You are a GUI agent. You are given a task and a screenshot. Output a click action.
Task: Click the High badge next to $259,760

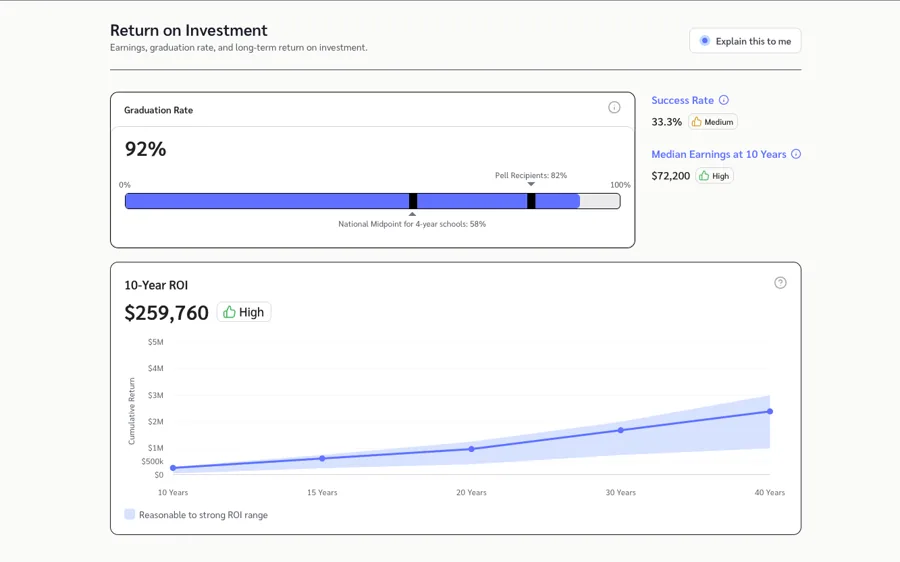[244, 312]
